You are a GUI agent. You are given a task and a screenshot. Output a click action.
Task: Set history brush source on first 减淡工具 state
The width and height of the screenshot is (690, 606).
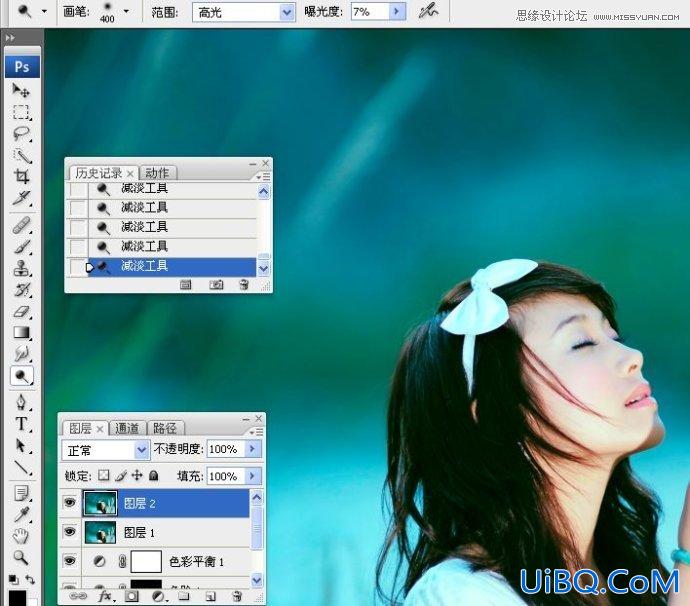tap(78, 189)
